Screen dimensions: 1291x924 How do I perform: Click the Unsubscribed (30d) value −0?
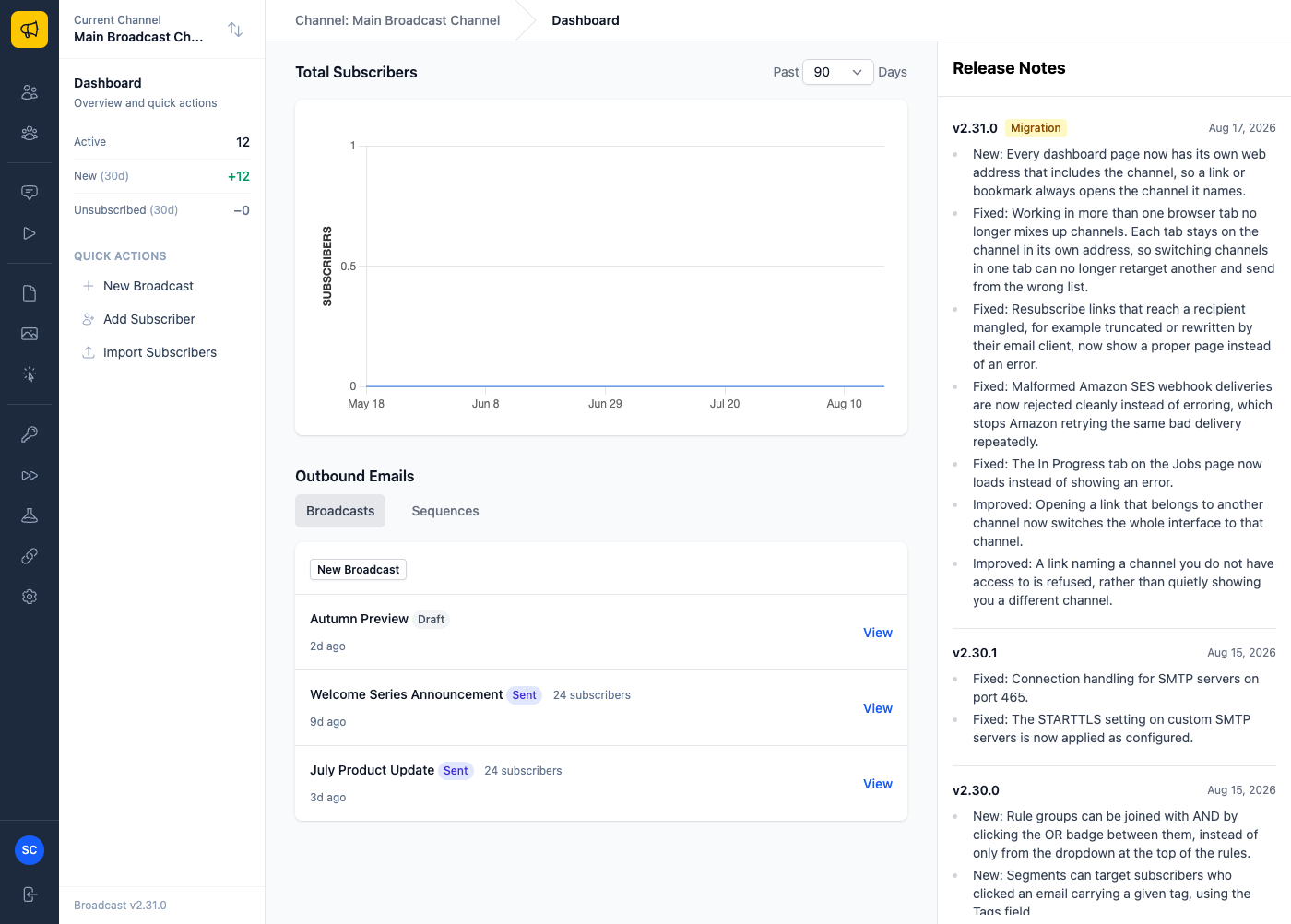242,210
